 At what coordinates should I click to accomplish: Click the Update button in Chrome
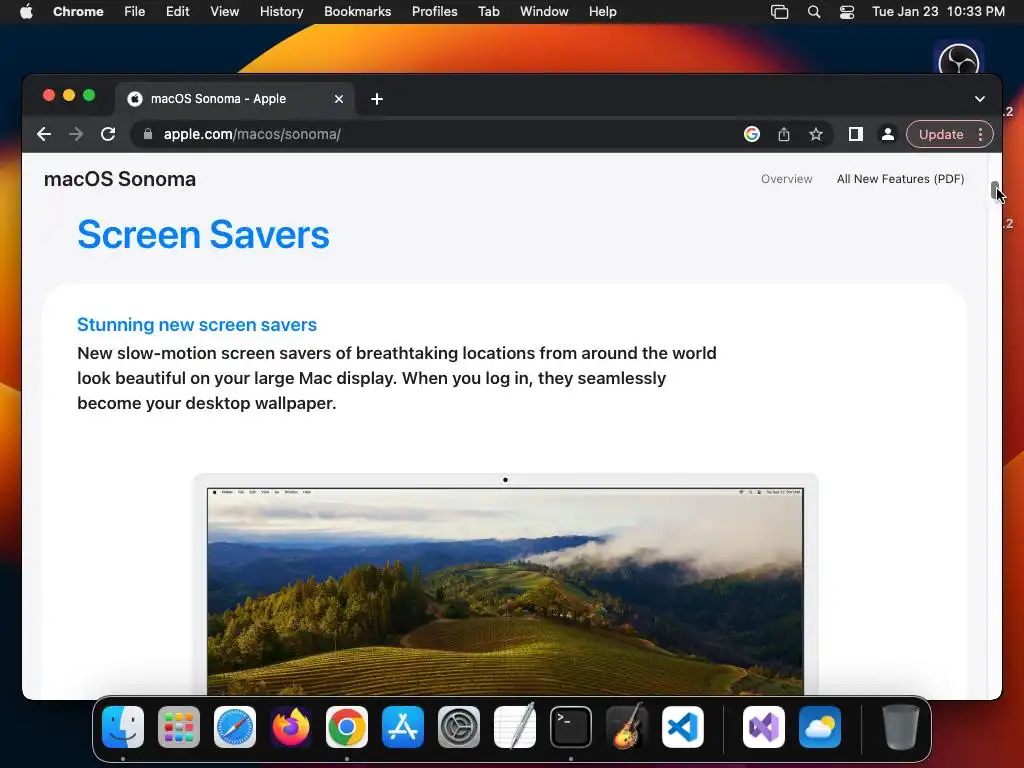pyautogui.click(x=940, y=135)
